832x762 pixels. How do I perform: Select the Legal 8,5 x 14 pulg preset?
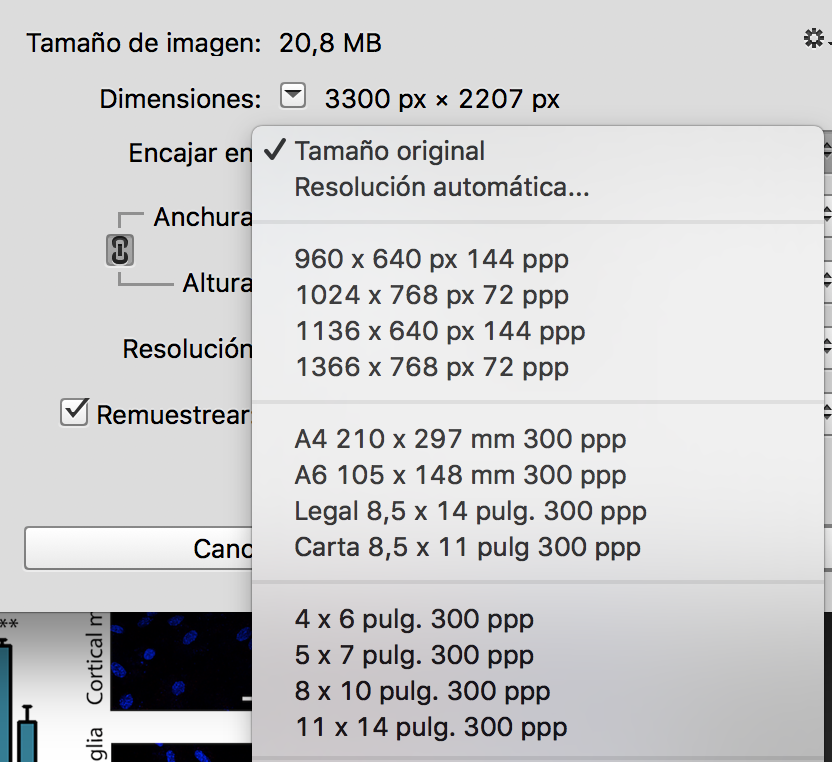[x=470, y=511]
